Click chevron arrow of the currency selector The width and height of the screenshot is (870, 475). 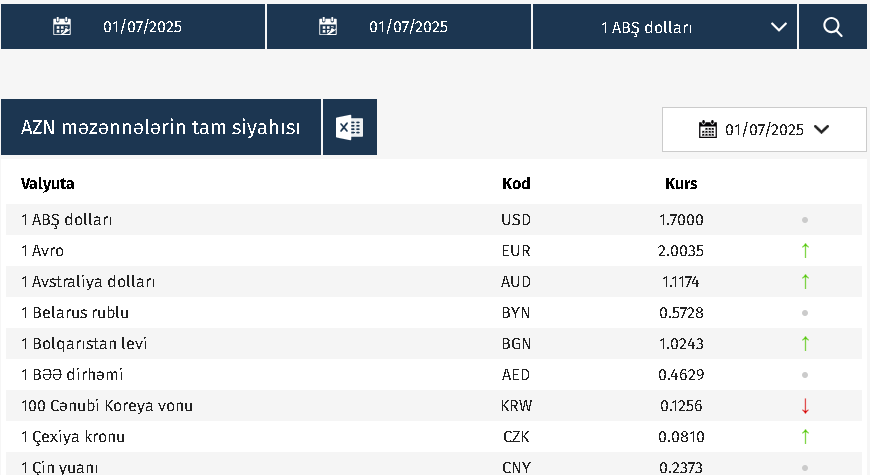779,27
